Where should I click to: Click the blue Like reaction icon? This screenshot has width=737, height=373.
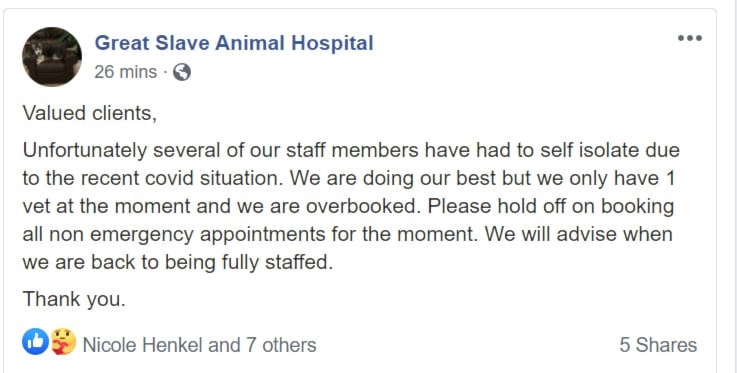click(x=35, y=342)
